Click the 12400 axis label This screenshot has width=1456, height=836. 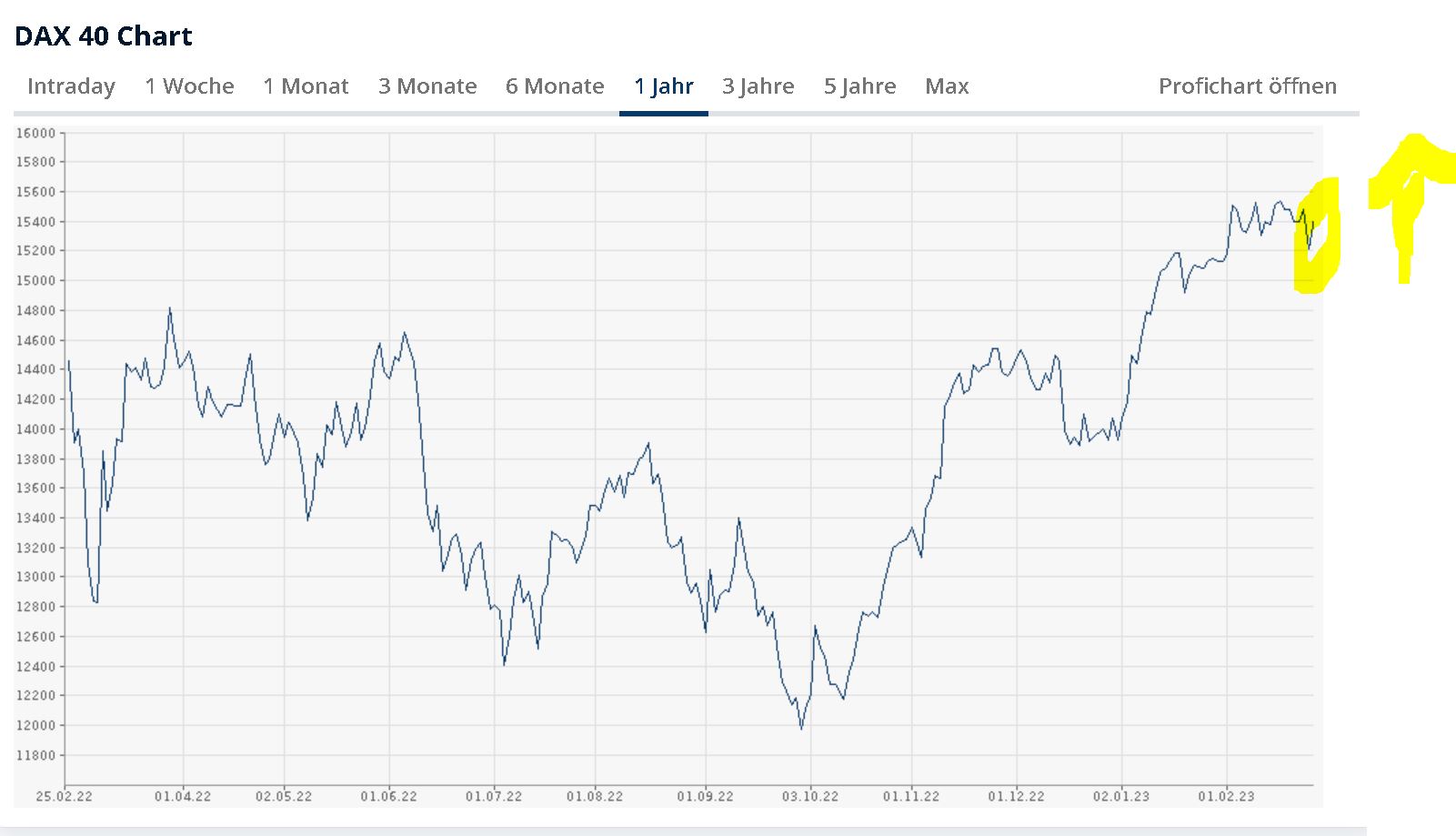(x=36, y=666)
